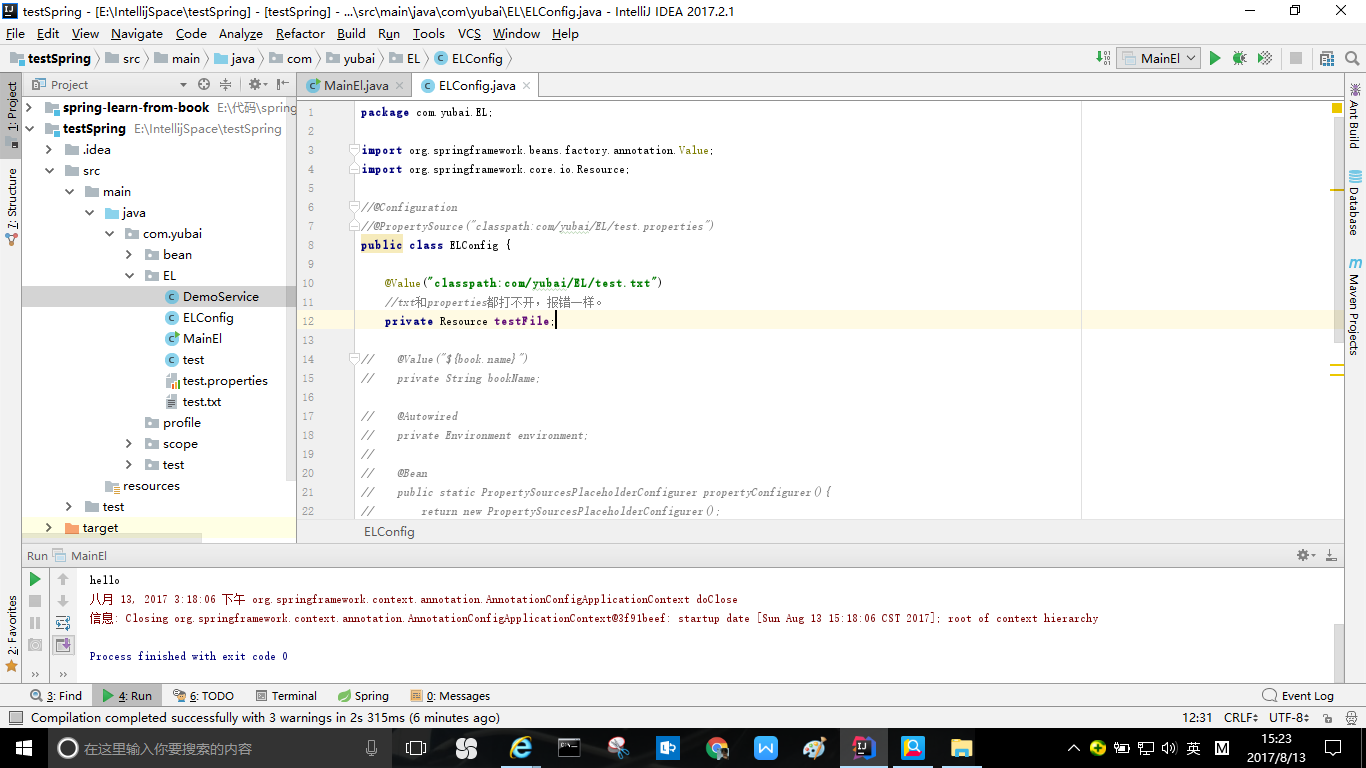Screen dimensions: 1366x768
Task: Run MainEl with the green toolbar play button
Action: pos(1215,59)
